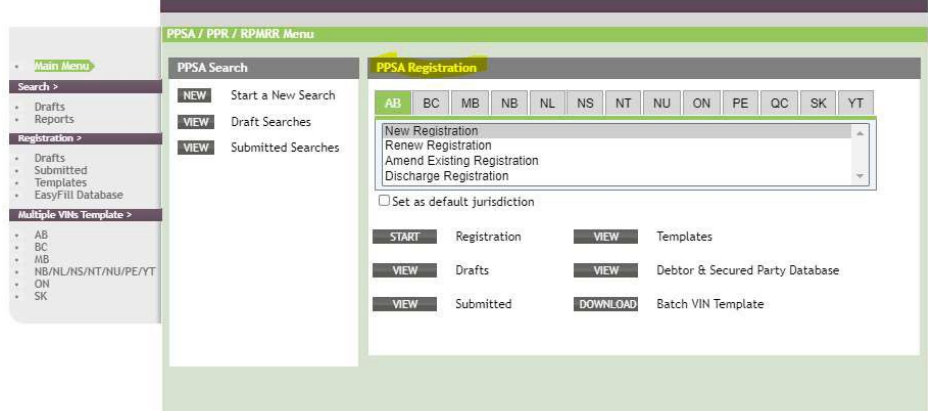Click the PPSA Search panel heading
This screenshot has height=411, width=928.
[x=212, y=68]
